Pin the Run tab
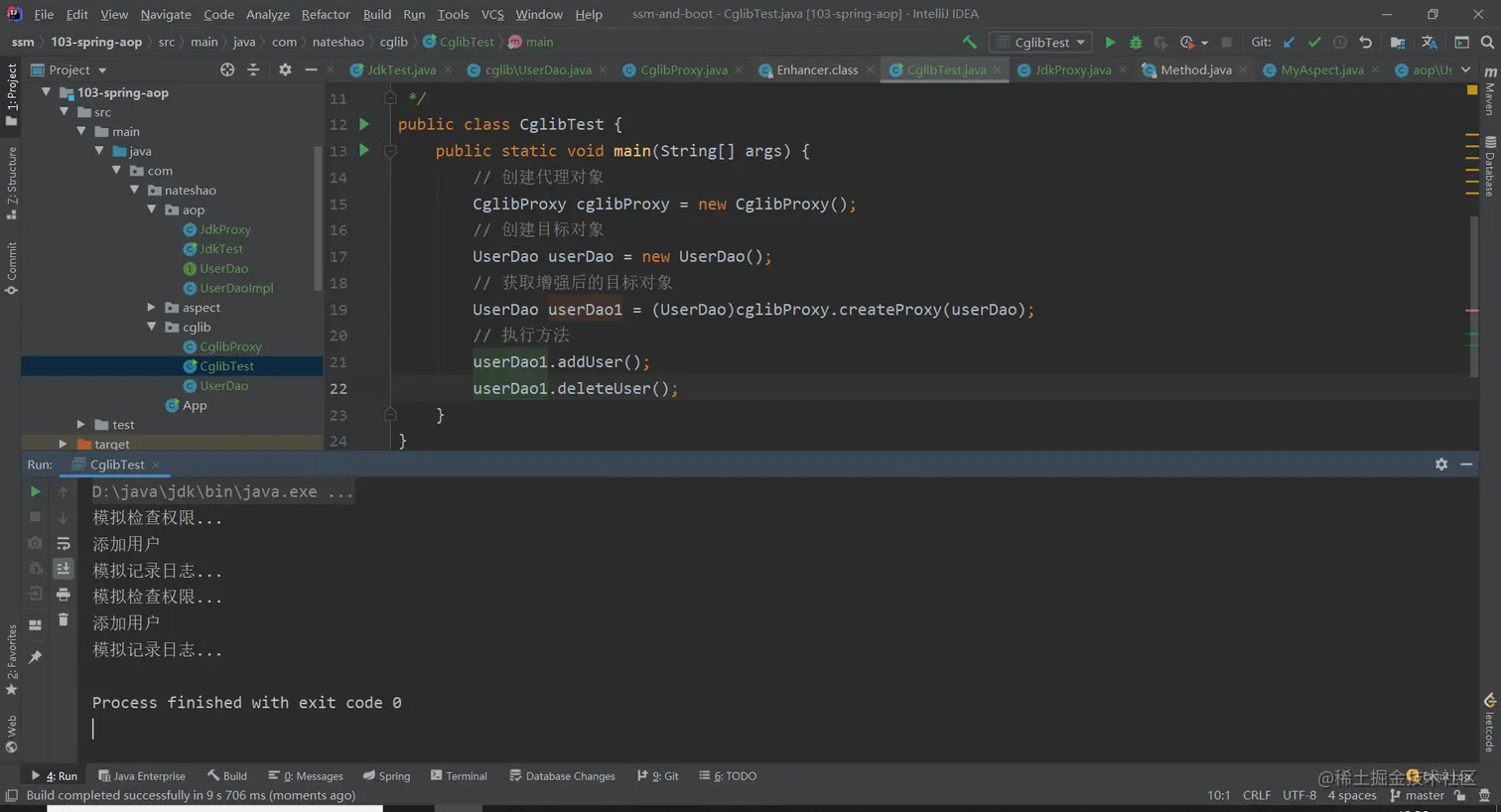Image resolution: width=1501 pixels, height=812 pixels. (x=36, y=657)
